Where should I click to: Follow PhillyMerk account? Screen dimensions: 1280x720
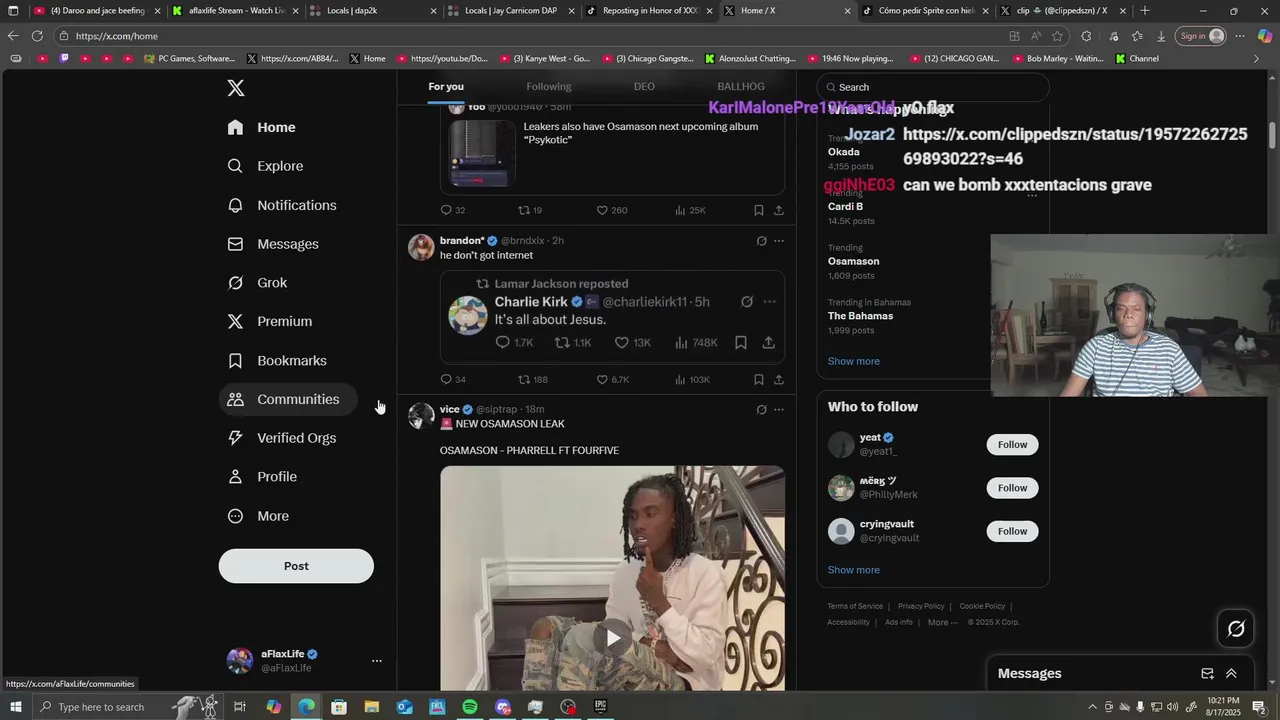pyautogui.click(x=1012, y=488)
